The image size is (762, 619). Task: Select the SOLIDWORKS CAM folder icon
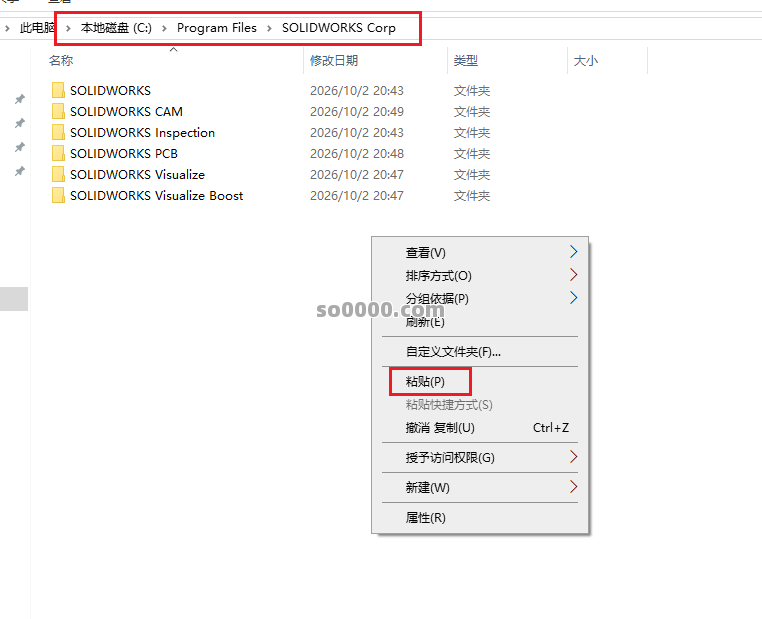click(x=58, y=111)
